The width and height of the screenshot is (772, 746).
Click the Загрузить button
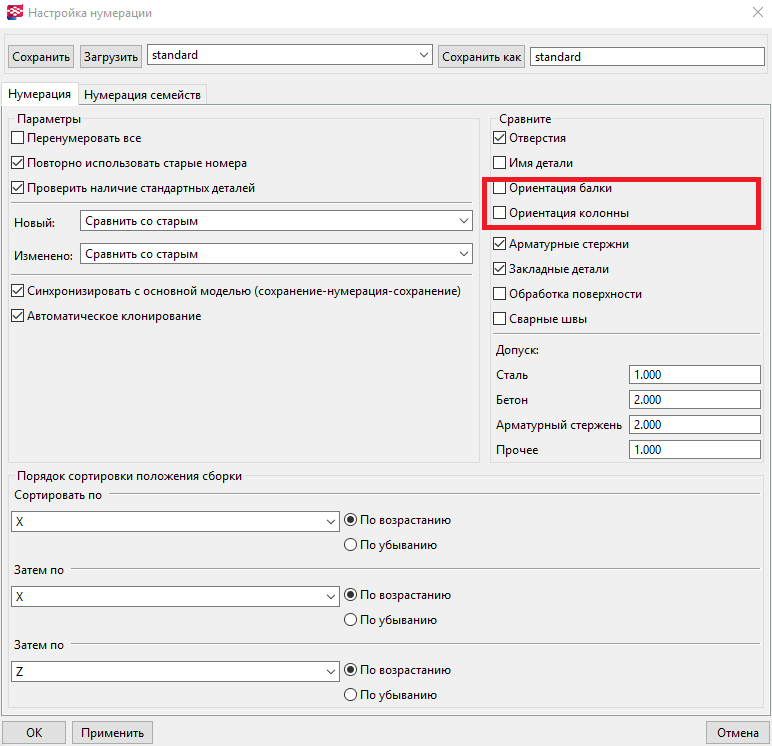click(x=110, y=57)
